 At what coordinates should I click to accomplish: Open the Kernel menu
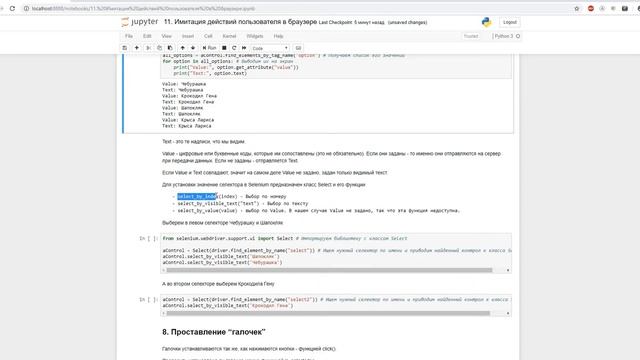pos(229,36)
